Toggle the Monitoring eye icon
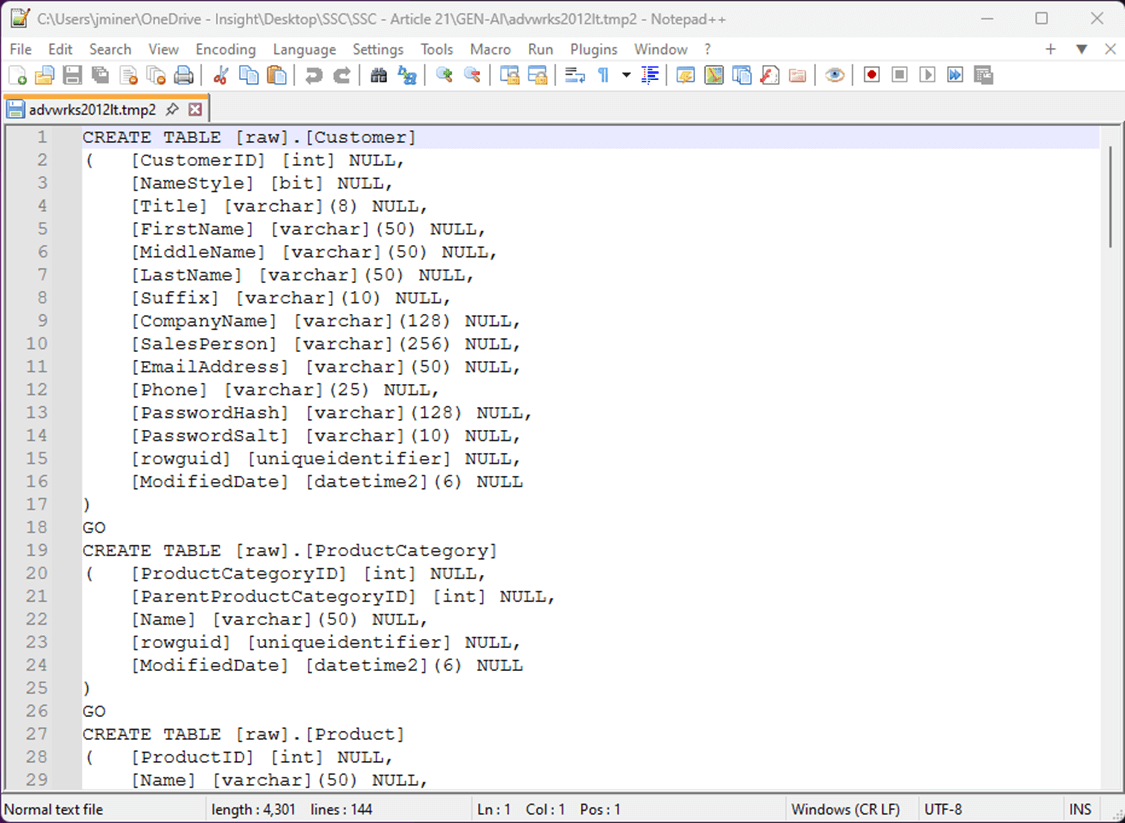This screenshot has height=823, width=1125. coord(834,75)
